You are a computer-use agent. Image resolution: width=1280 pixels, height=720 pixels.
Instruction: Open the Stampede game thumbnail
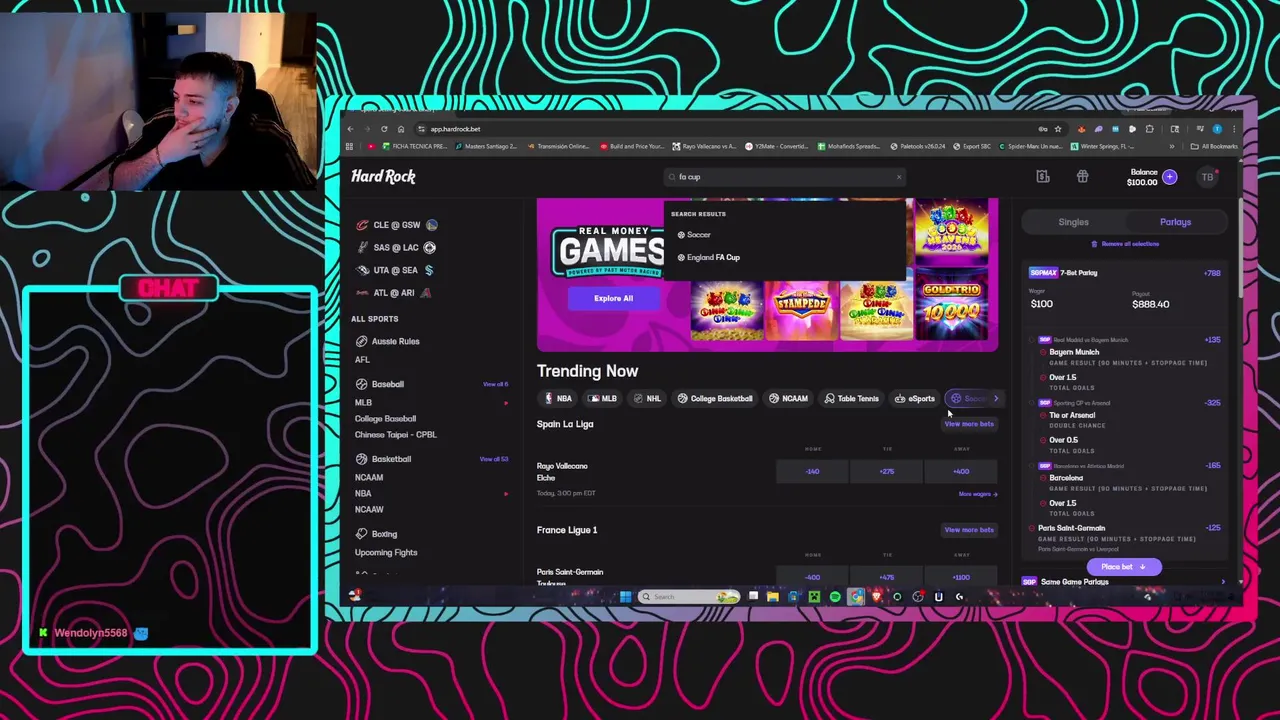[x=801, y=311]
